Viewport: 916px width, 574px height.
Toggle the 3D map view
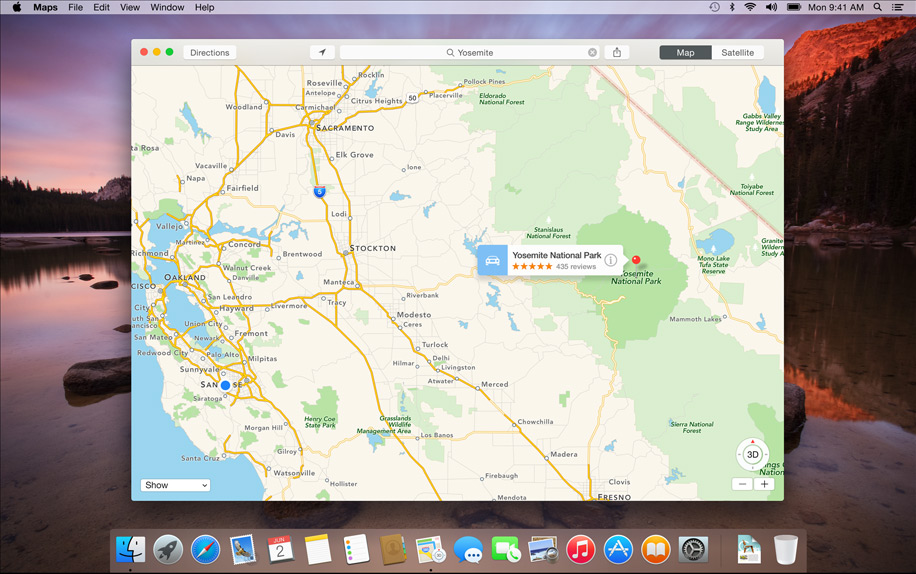coord(752,454)
